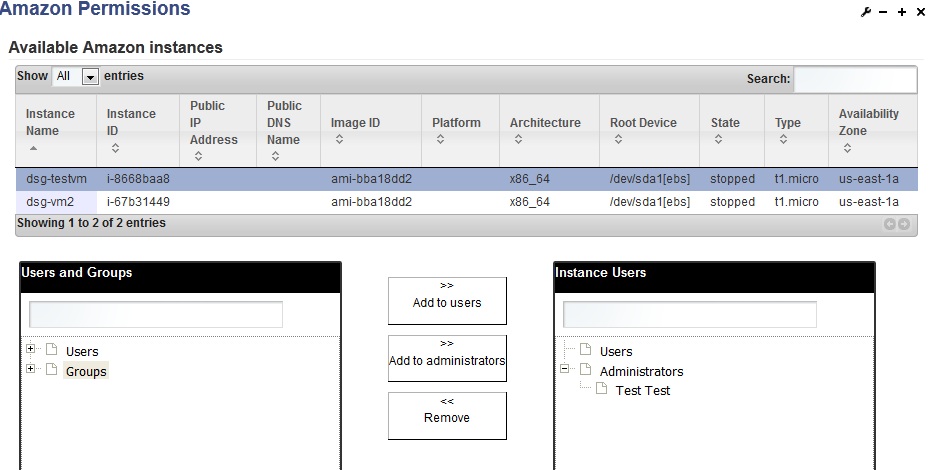This screenshot has height=470, width=932.
Task: Click stopped state of dsg-vm2
Action: click(732, 202)
